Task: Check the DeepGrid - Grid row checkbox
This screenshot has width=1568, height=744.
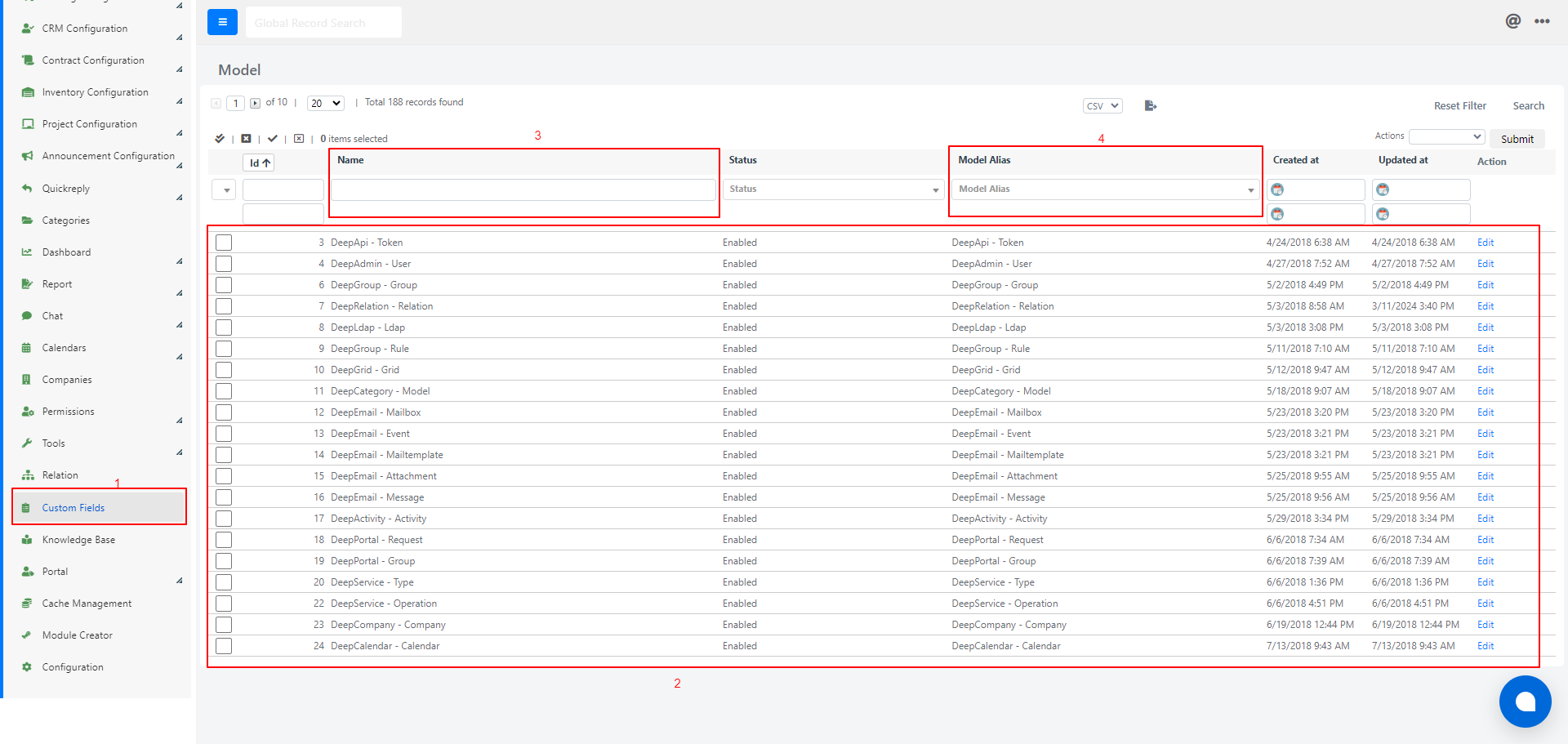Action: [224, 370]
